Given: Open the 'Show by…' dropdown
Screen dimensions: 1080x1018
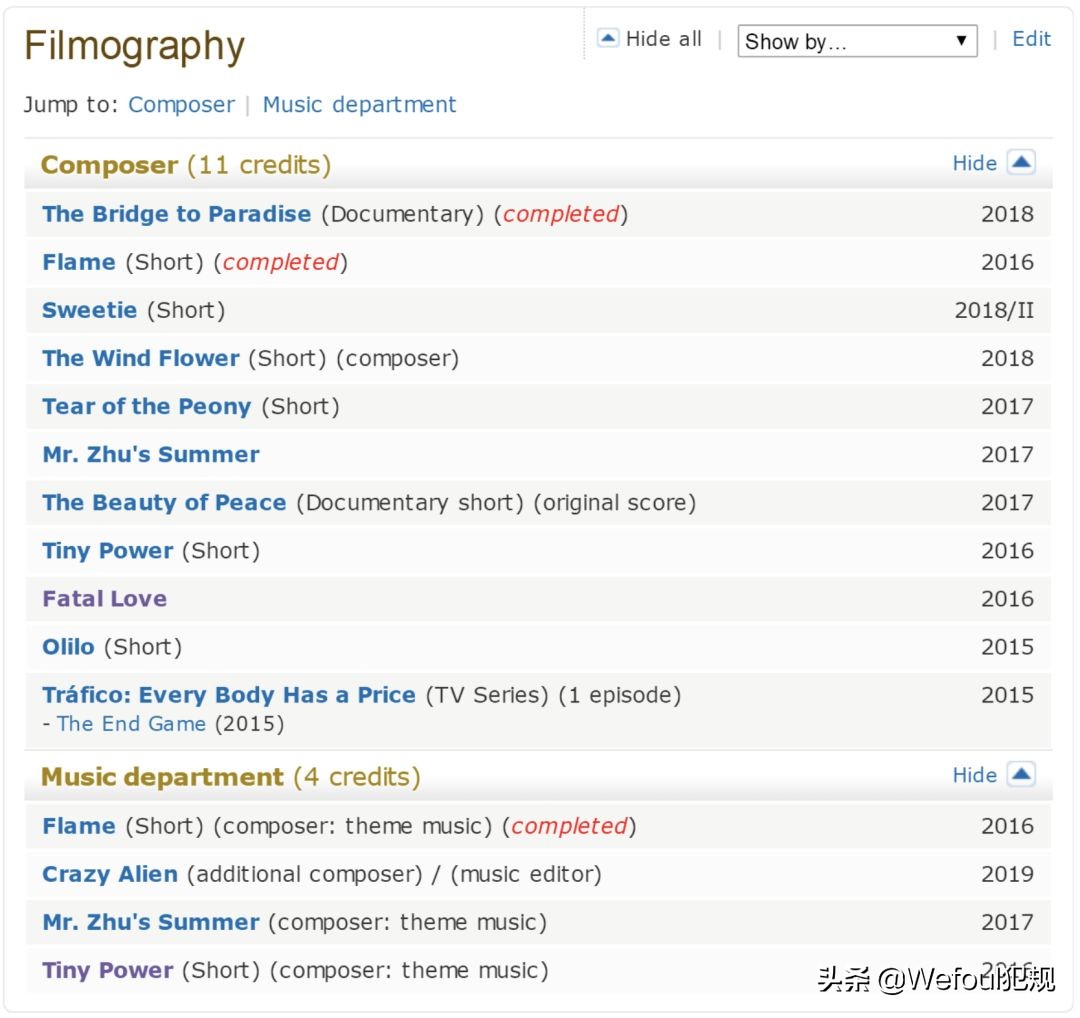Looking at the screenshot, I should pos(857,41).
